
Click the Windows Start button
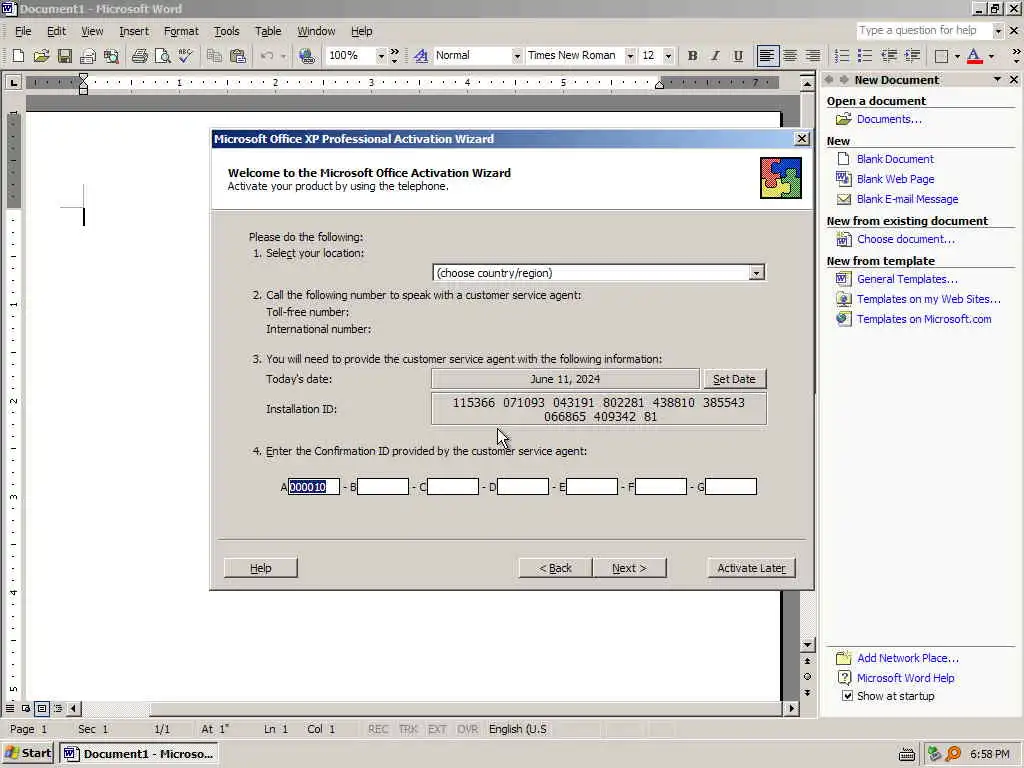click(28, 754)
